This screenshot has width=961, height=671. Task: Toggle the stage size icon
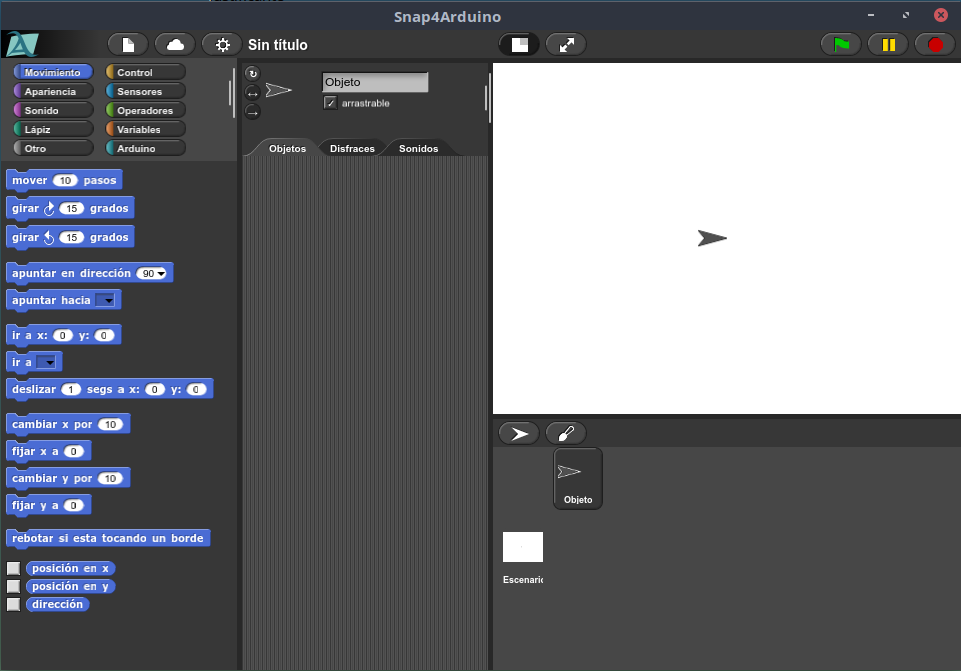[x=519, y=45]
